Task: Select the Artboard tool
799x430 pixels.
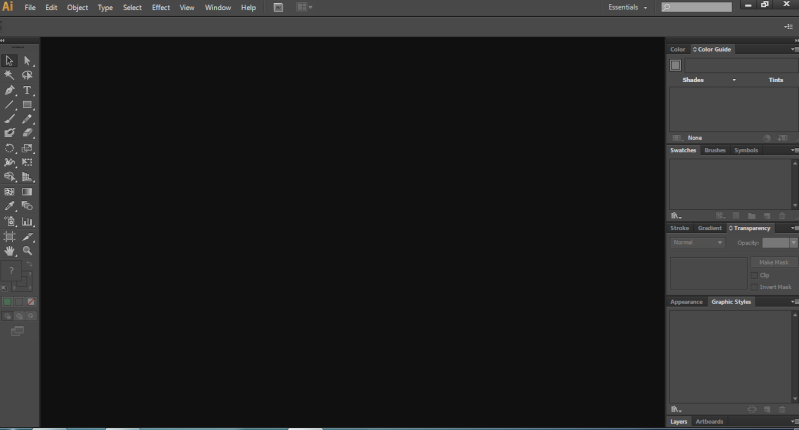Action: [x=9, y=236]
